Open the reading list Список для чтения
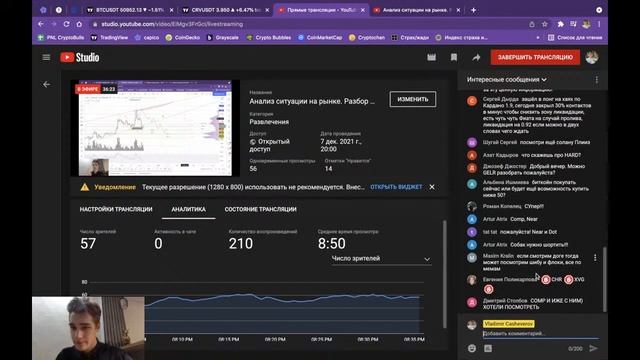 tap(575, 38)
